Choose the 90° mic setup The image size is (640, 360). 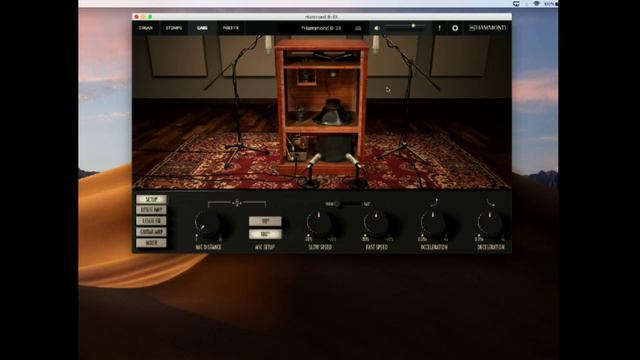[x=265, y=221]
